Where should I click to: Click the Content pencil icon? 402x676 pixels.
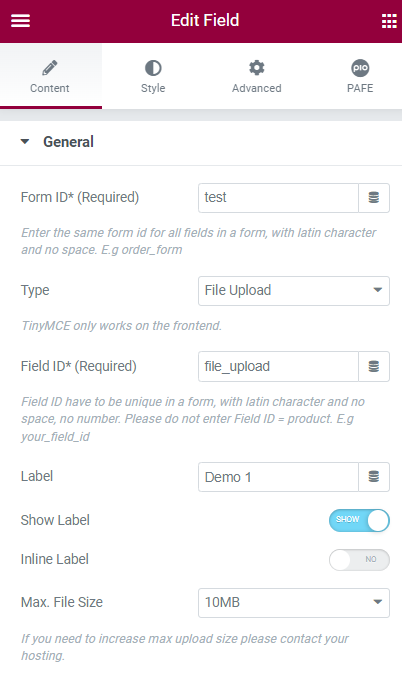50,68
